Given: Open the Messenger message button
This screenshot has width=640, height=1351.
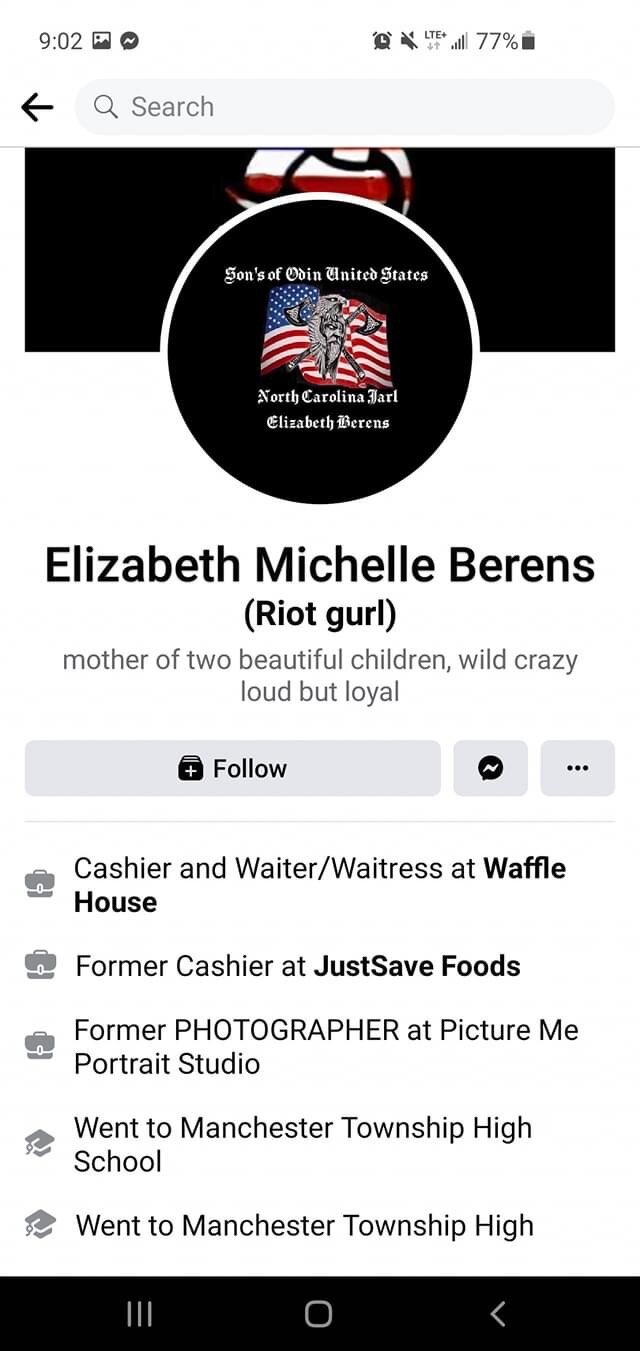Looking at the screenshot, I should 490,768.
